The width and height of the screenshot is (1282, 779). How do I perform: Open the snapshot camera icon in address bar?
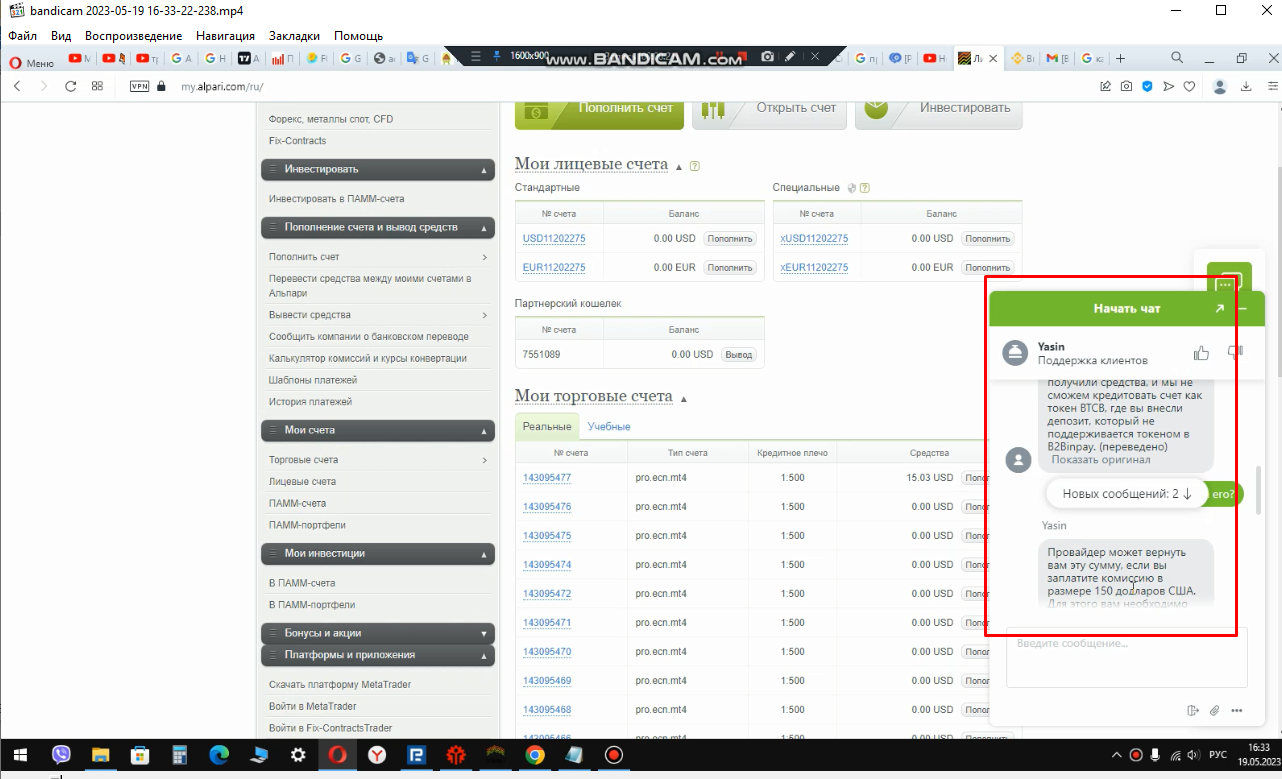point(1126,86)
